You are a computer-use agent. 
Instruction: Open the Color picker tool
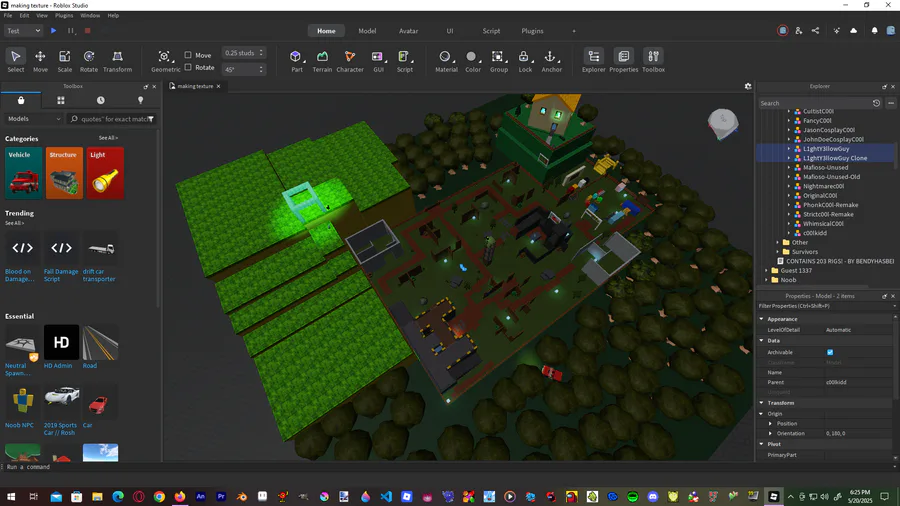(x=472, y=60)
